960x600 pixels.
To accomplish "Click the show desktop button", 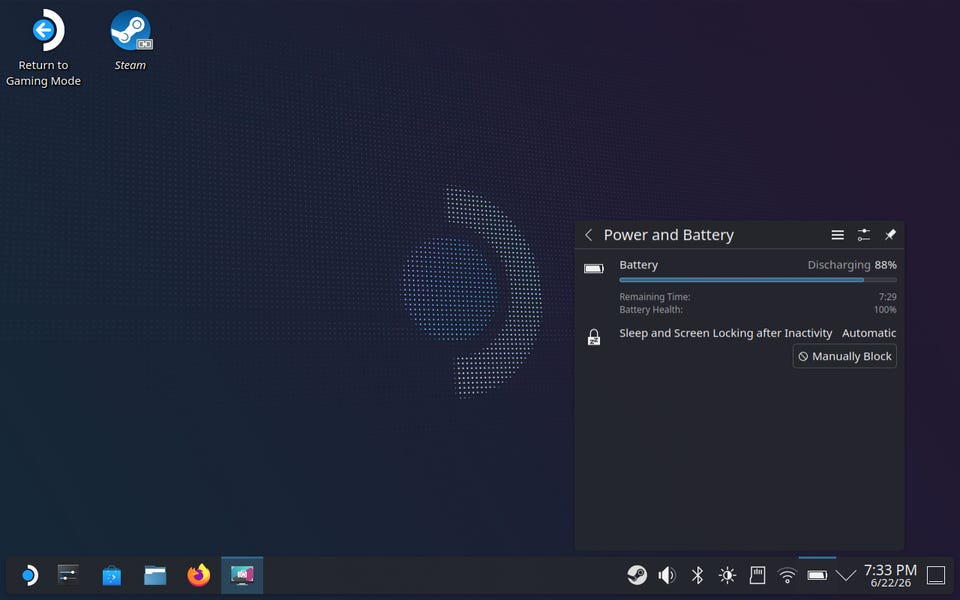I will click(936, 575).
